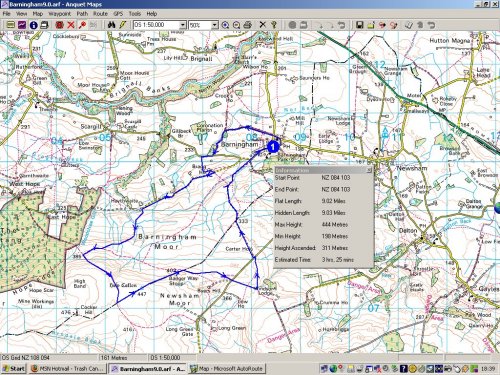Click the left-pointing undo arrow icon
Screen dimensions: 500x375
point(341,25)
